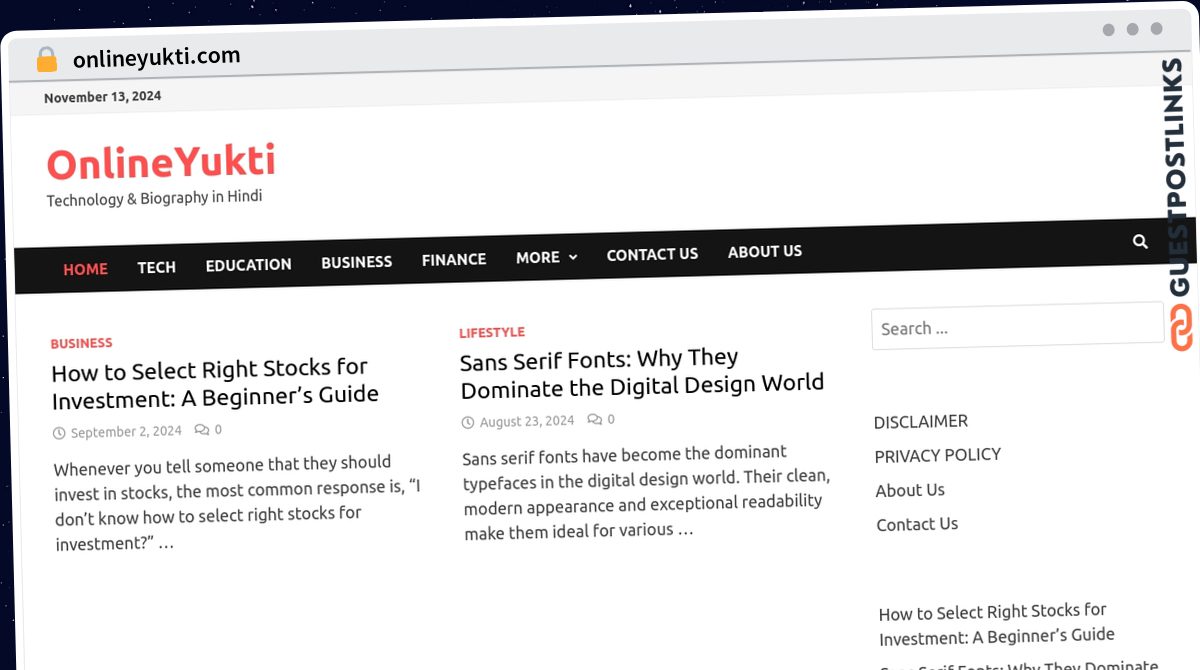This screenshot has height=670, width=1200.
Task: Click the OnlineYukti site title
Action: (161, 163)
